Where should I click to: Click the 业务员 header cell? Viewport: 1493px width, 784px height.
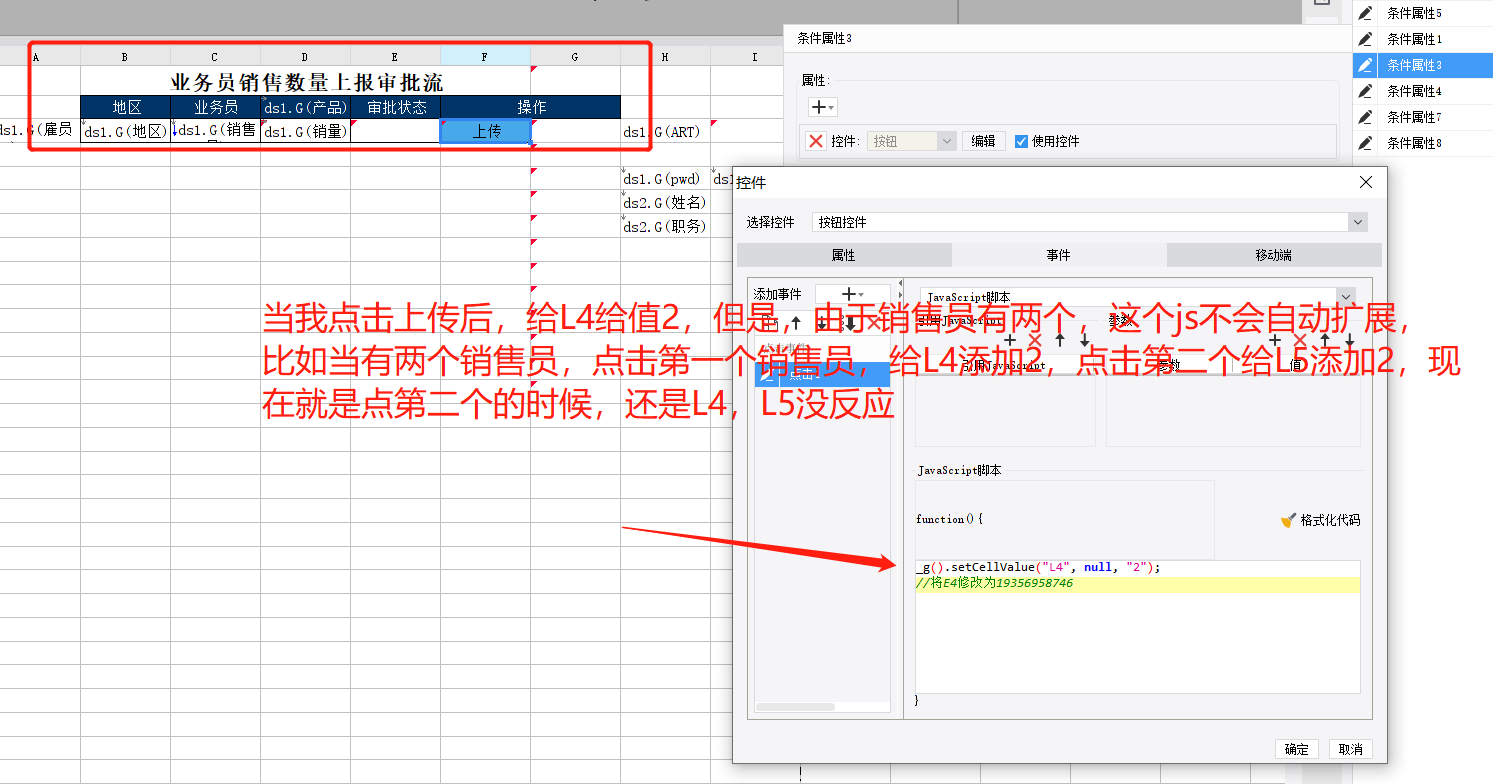(x=216, y=107)
